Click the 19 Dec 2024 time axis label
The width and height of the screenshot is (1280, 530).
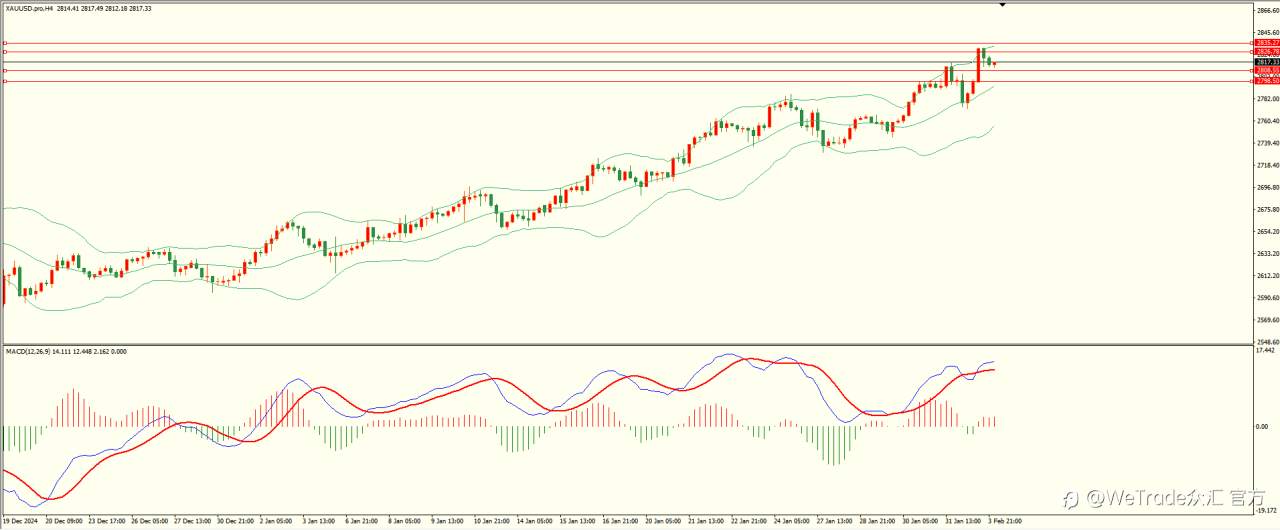pos(19,521)
